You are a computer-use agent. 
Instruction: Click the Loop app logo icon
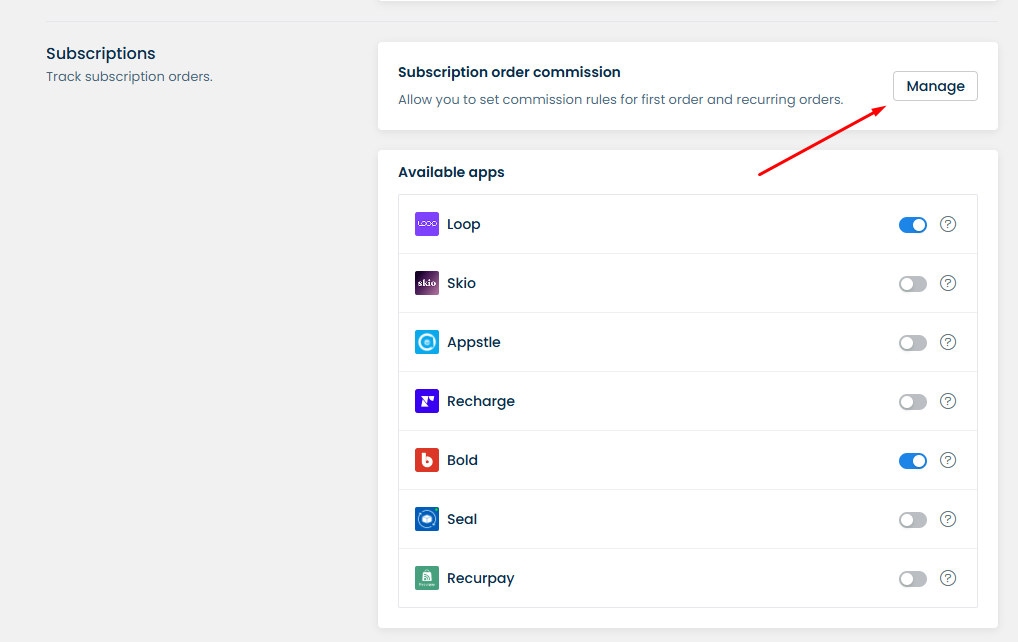(x=427, y=224)
